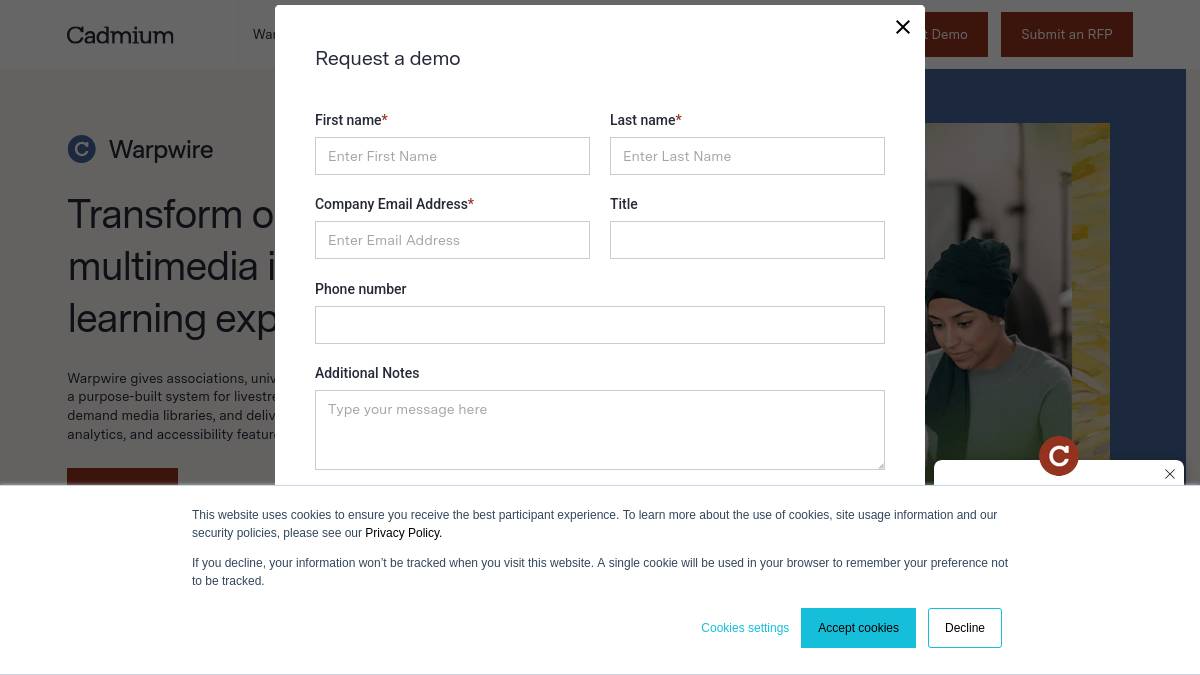Open the Privacy Policy link
The height and width of the screenshot is (675, 1200).
coord(403,533)
